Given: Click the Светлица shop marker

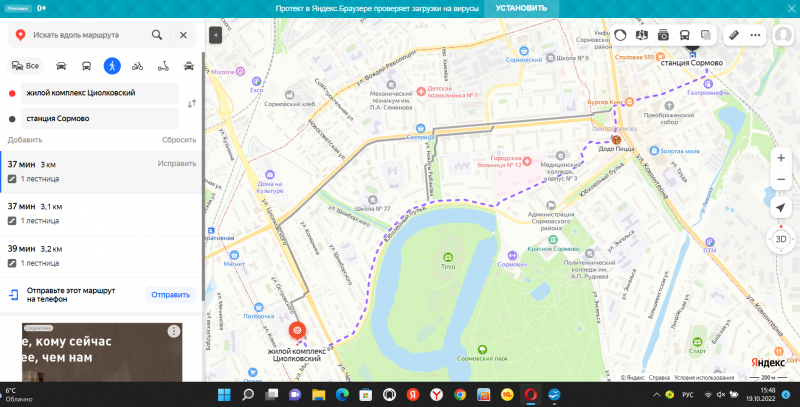Looking at the screenshot, I should (420, 129).
